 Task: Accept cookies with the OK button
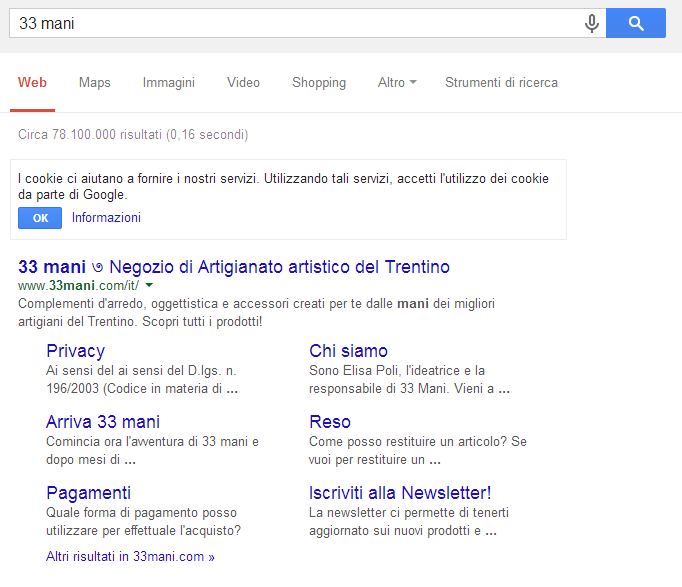40,218
